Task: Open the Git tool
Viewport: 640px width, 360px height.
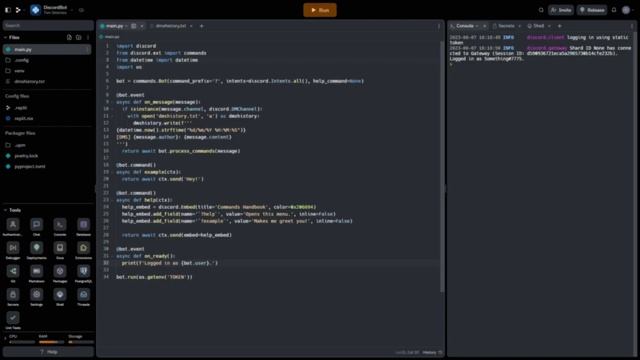Action: click(x=13, y=273)
